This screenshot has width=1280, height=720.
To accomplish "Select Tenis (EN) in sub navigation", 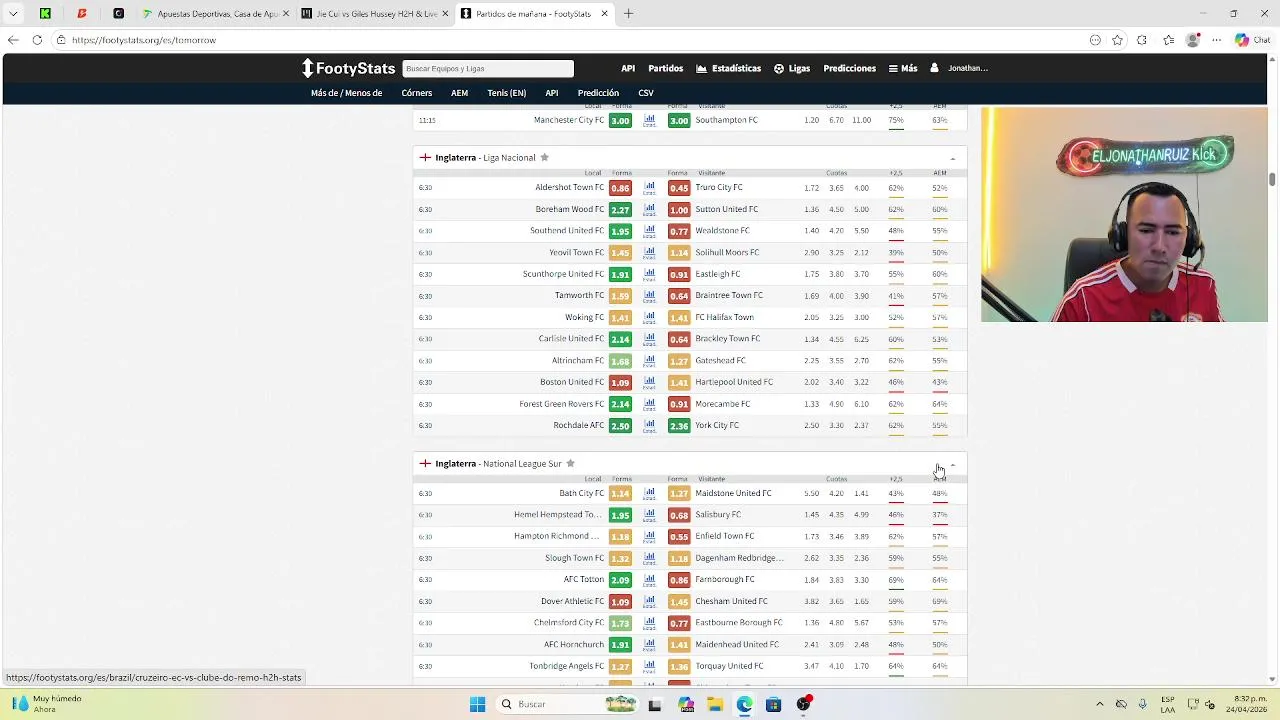I will tap(506, 93).
